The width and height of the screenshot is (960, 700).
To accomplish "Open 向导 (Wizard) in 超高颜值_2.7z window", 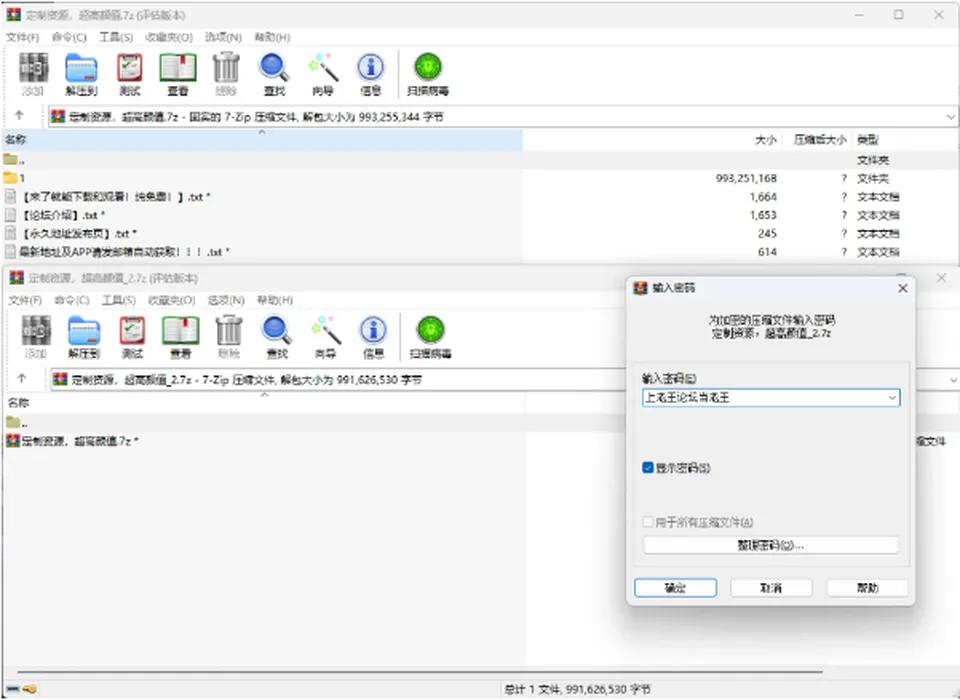I will point(325,337).
